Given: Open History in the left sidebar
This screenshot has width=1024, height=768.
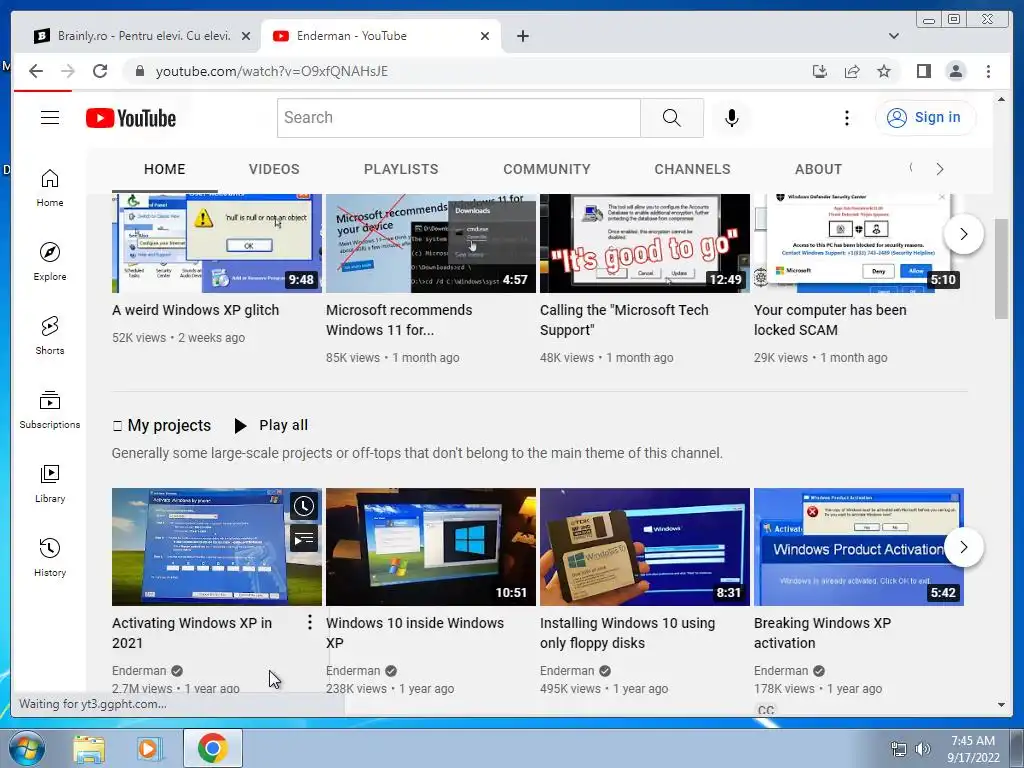Looking at the screenshot, I should [x=50, y=557].
